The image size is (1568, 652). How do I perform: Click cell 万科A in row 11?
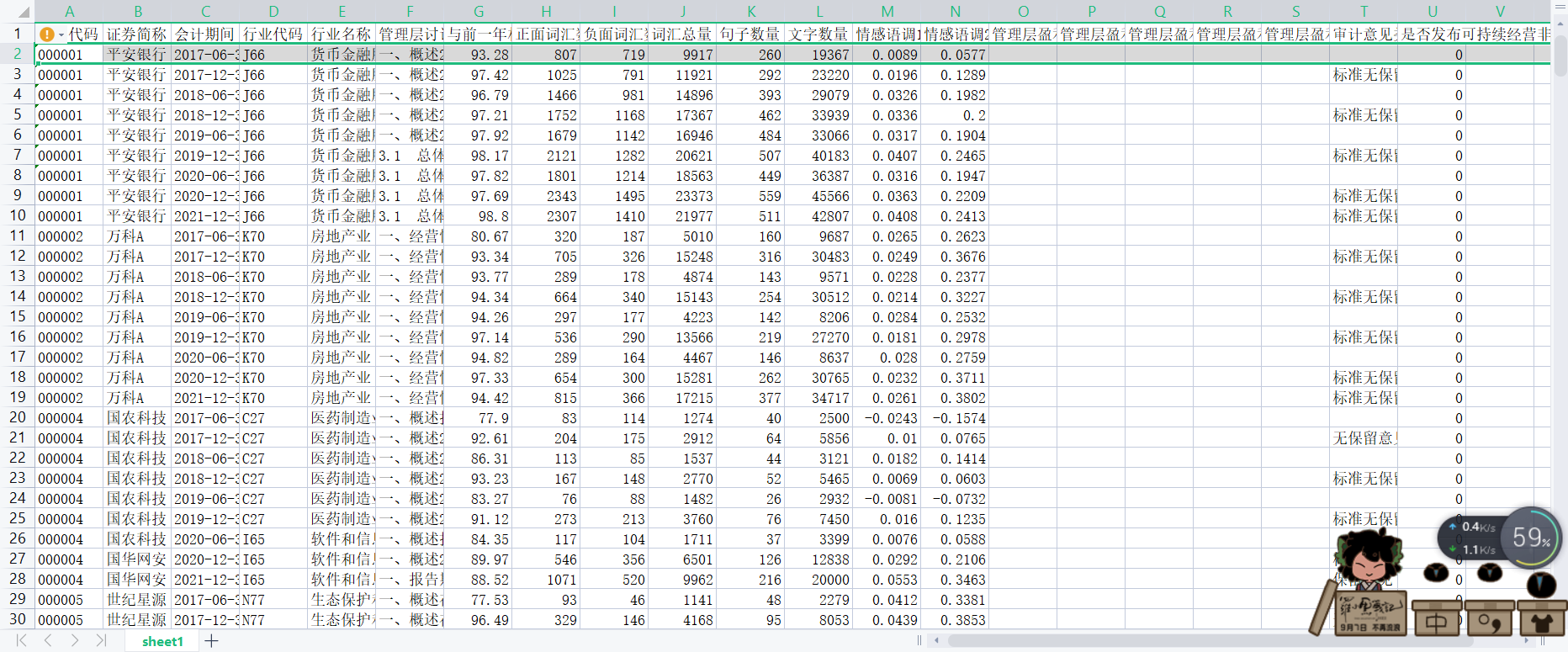coord(138,236)
